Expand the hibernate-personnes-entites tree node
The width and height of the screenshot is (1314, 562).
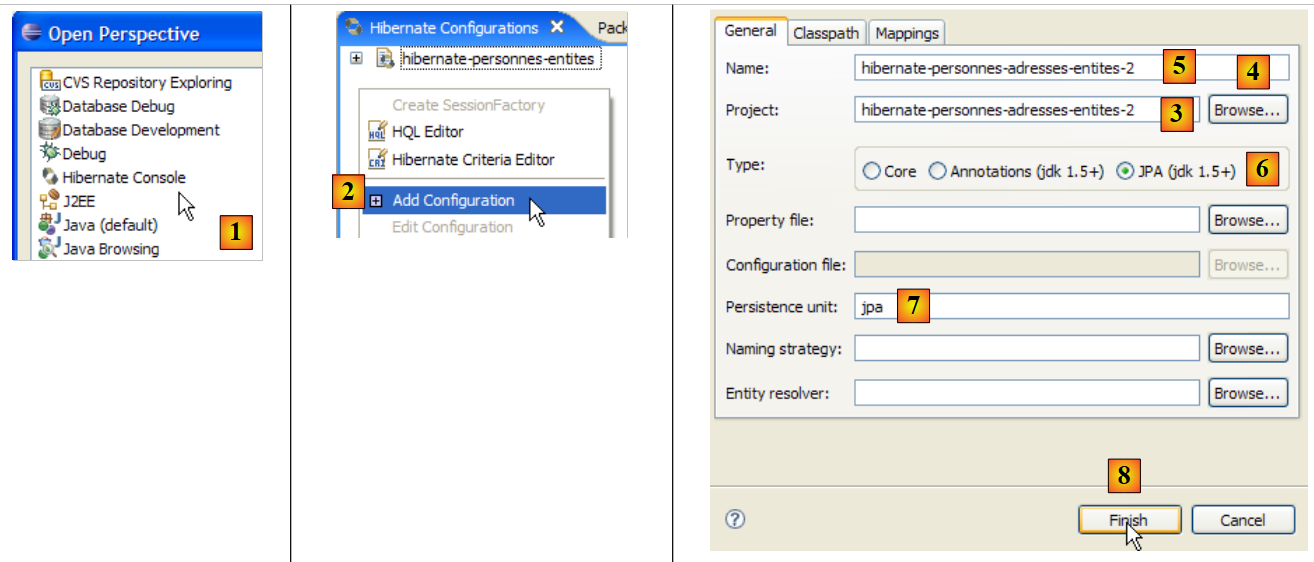point(356,59)
